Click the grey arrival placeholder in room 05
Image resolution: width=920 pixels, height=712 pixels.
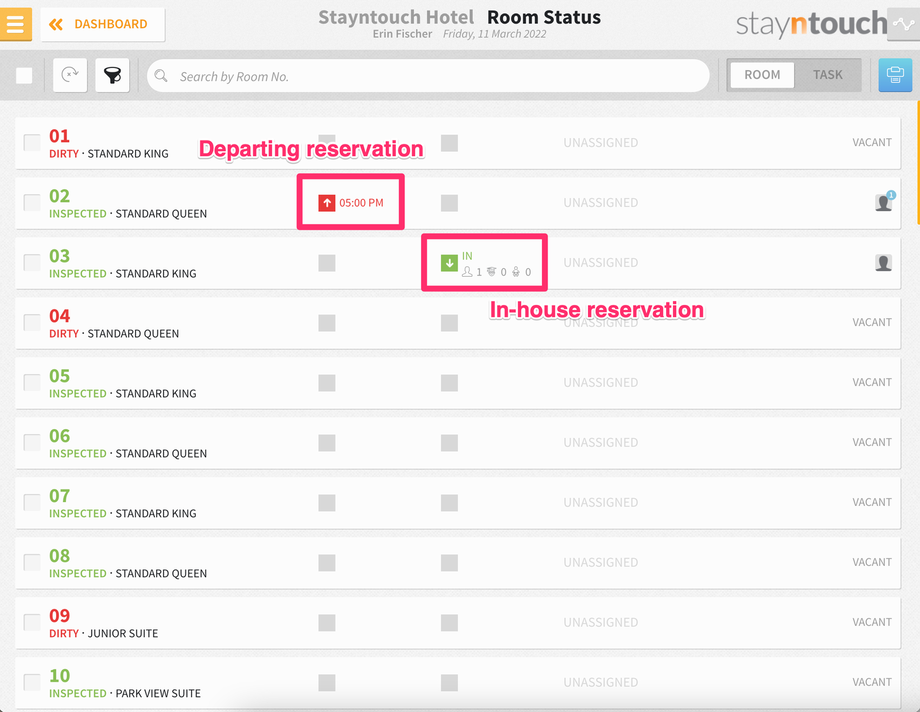[449, 383]
